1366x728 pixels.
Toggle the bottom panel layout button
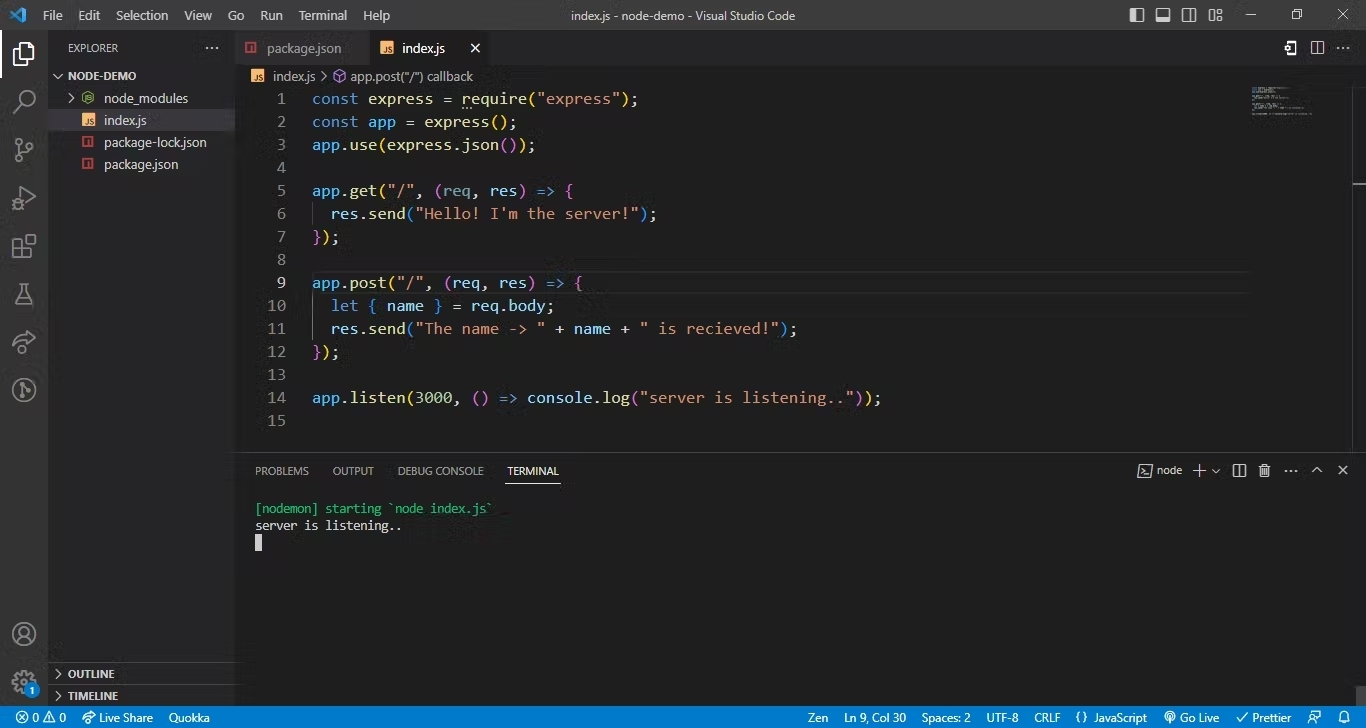1163,15
